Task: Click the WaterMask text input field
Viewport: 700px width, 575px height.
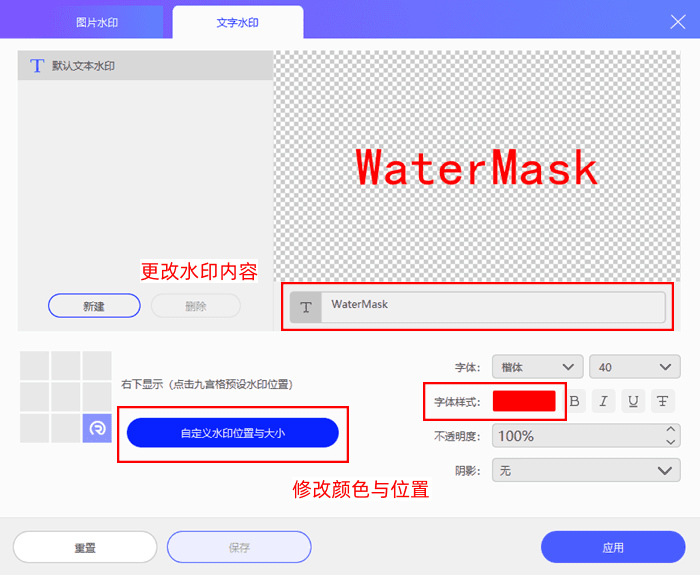Action: 493,307
